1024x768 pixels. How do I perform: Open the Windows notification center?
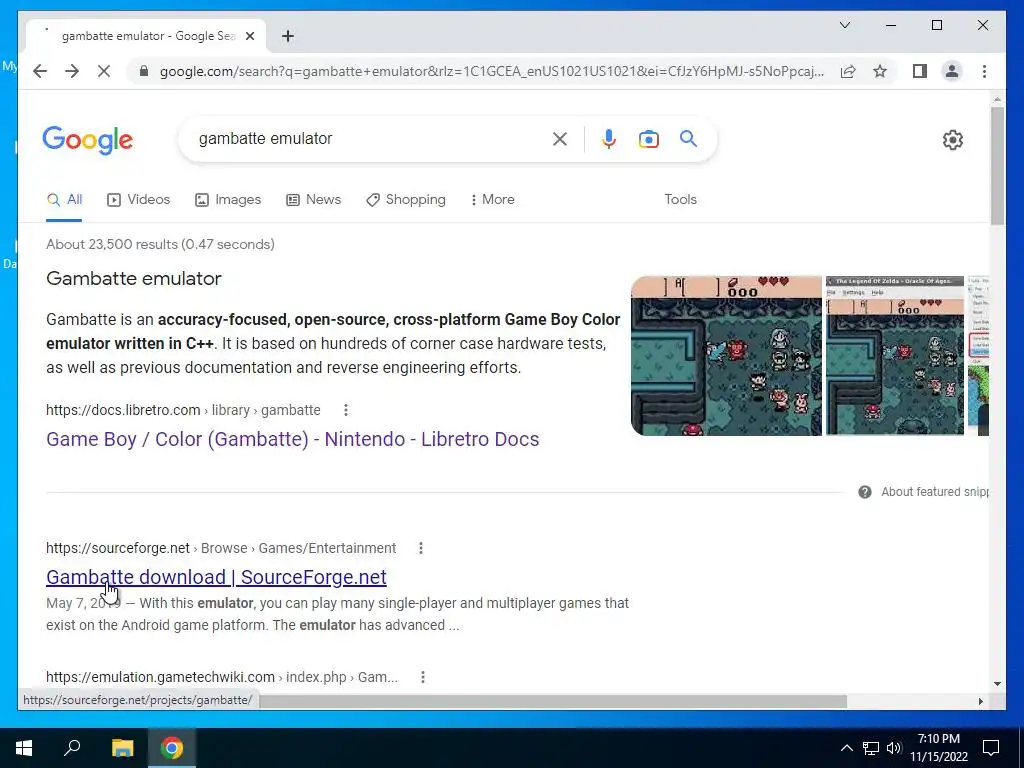pyautogui.click(x=991, y=748)
